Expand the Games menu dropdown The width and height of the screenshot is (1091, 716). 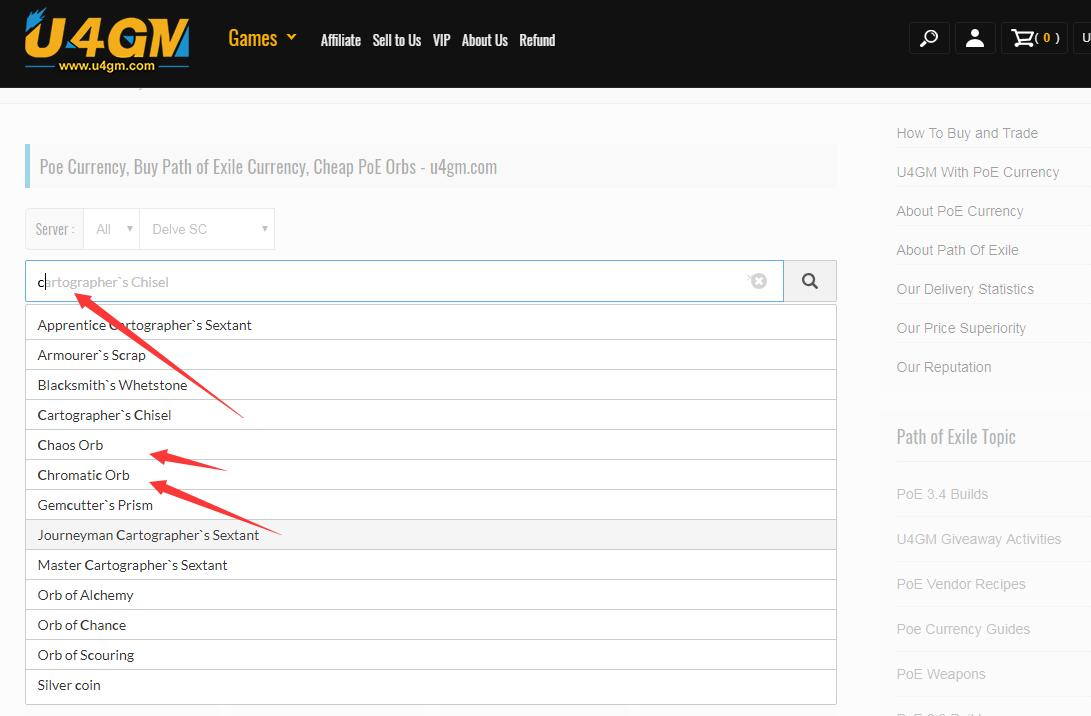[x=262, y=38]
